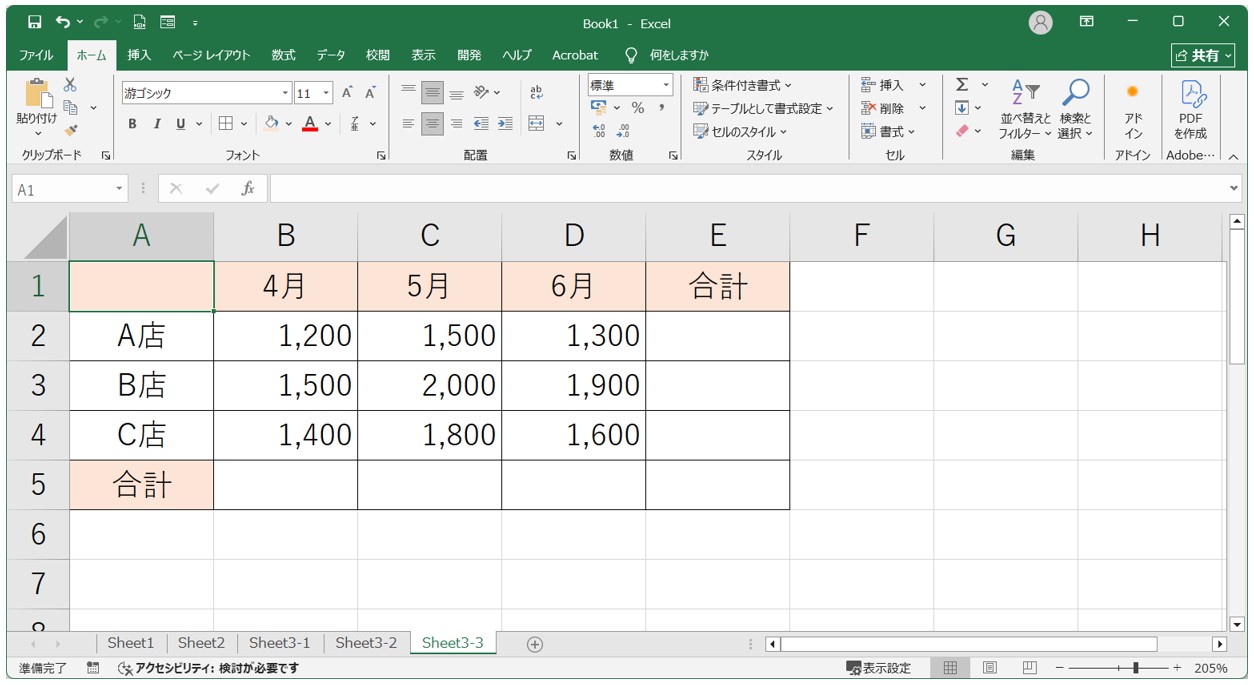
Task: Click Increase Decimal icon
Action: click(x=599, y=131)
